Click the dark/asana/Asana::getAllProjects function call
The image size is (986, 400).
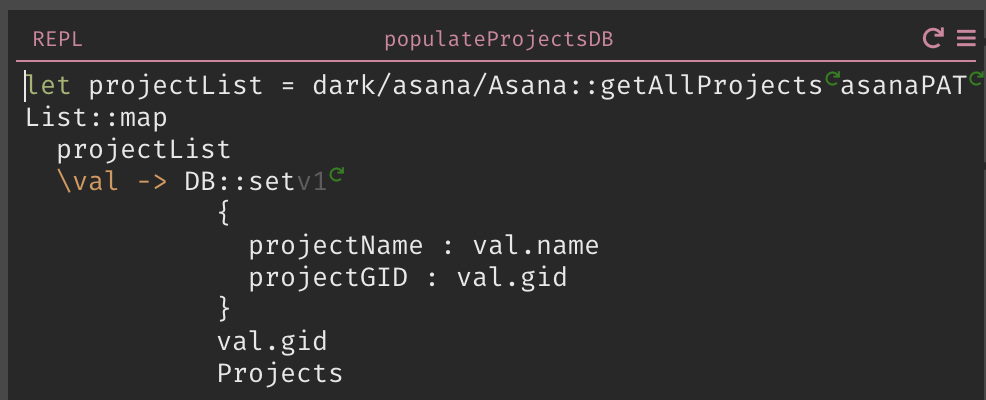click(x=568, y=86)
